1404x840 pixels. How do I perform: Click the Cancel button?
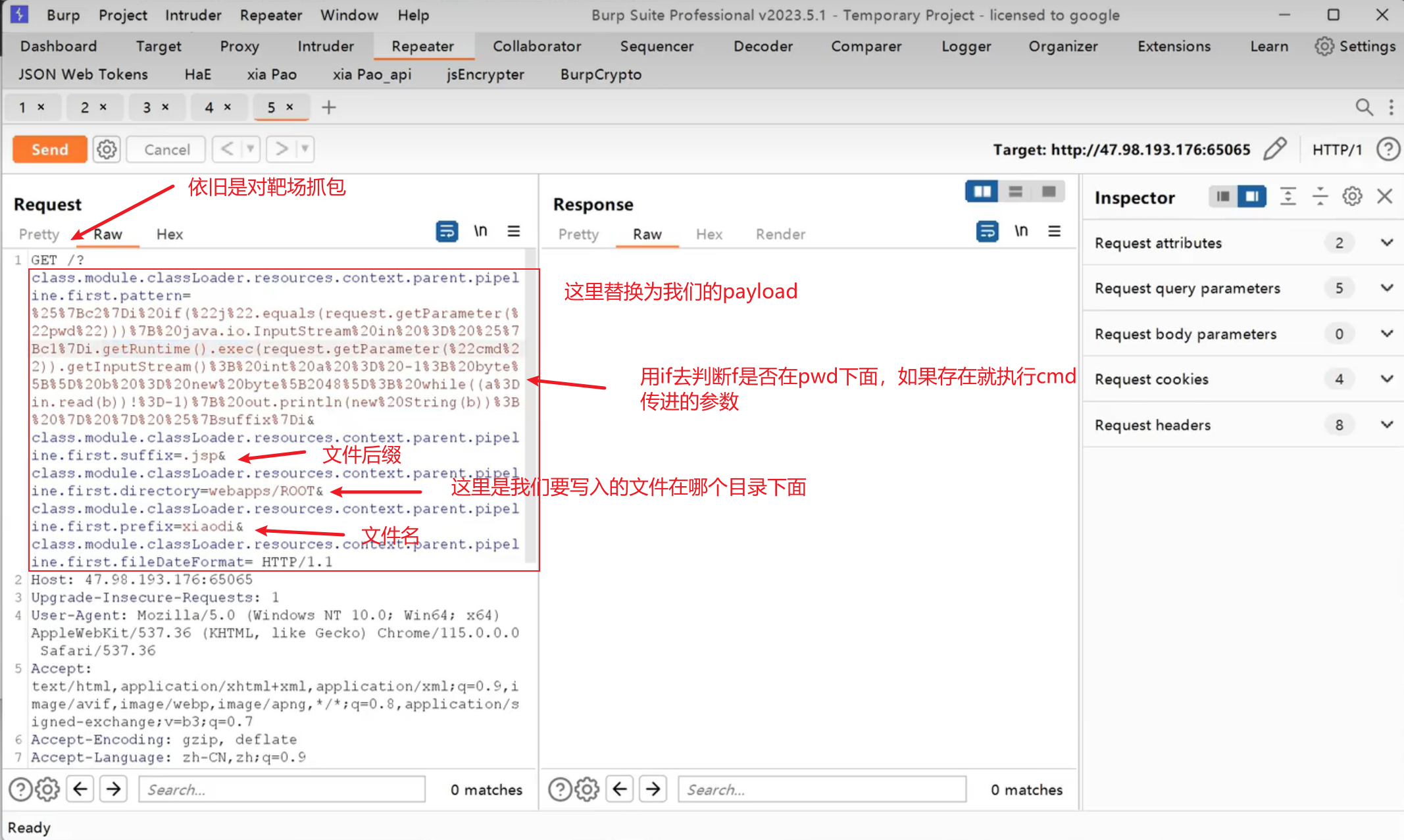(166, 150)
